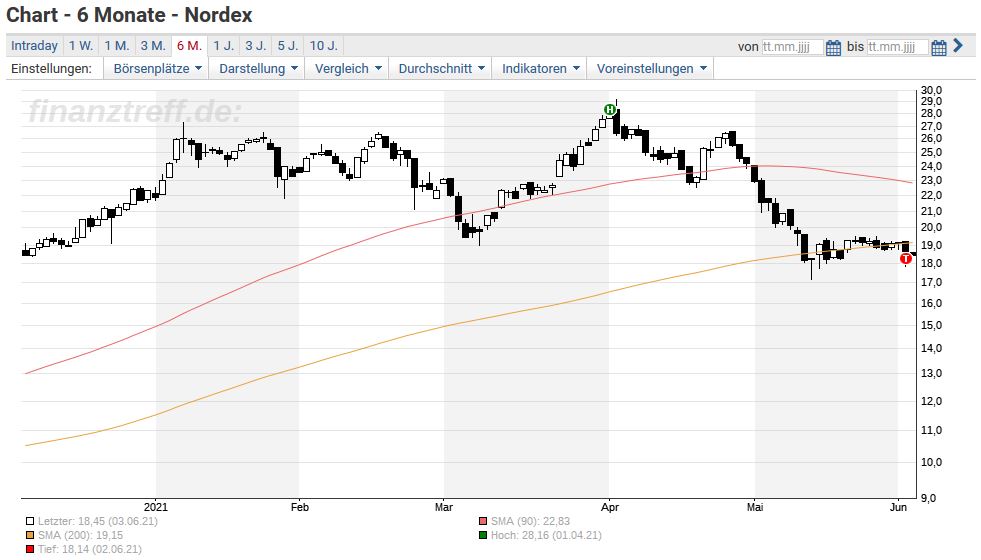
Task: Click the blue arrow to apply date range
Action: coord(957,46)
